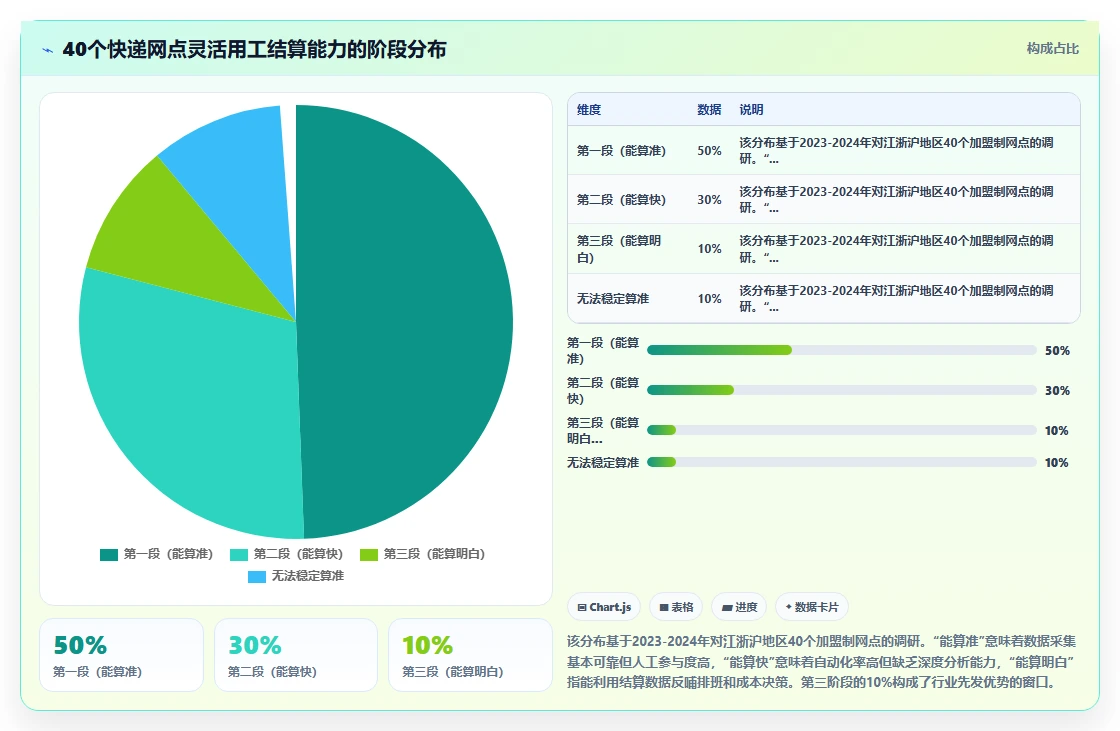Image resolution: width=1120 pixels, height=731 pixels.
Task: Click the 30% 第二段 progress bar
Action: 841,390
